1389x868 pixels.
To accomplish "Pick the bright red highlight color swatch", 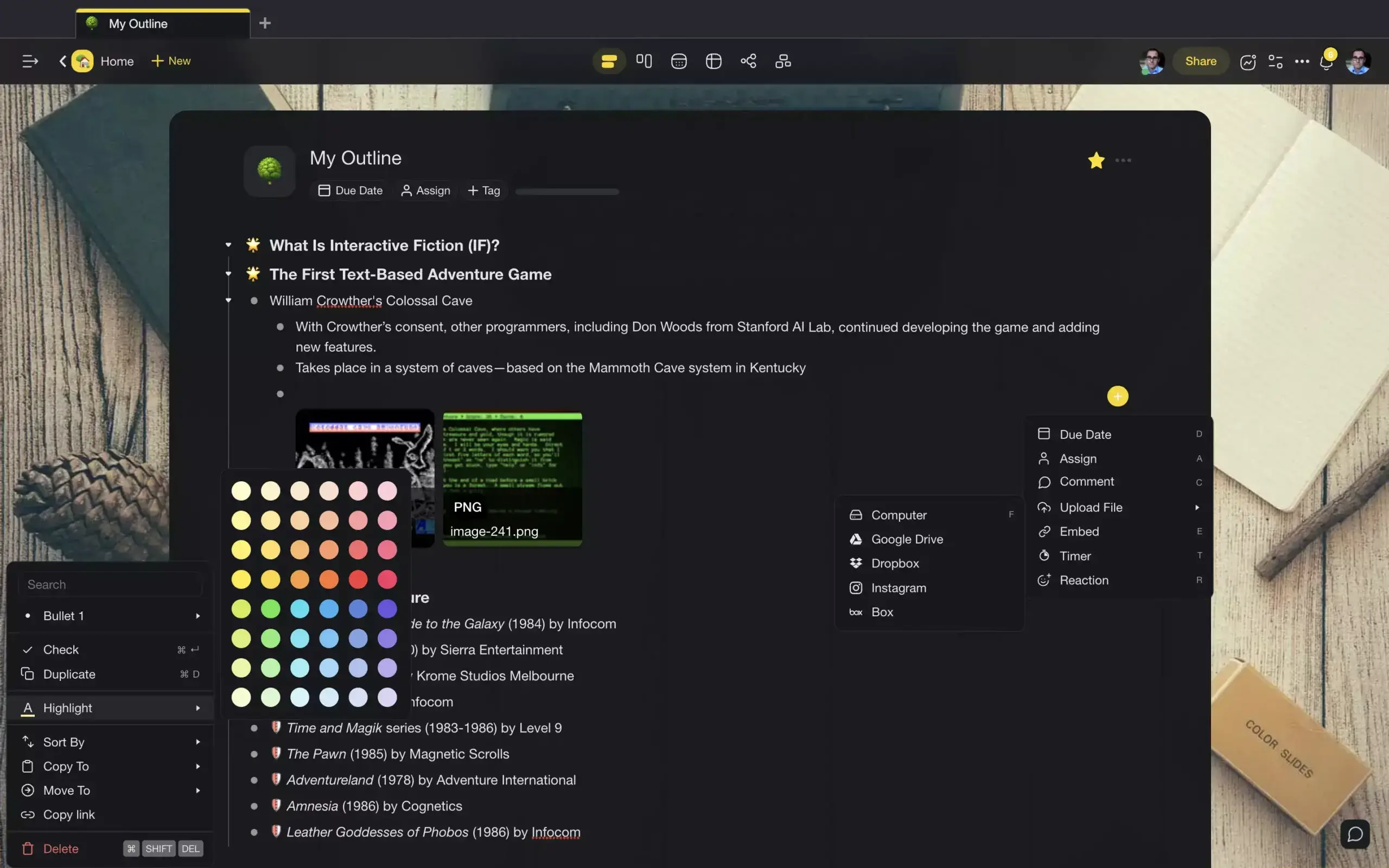I will coord(358,579).
